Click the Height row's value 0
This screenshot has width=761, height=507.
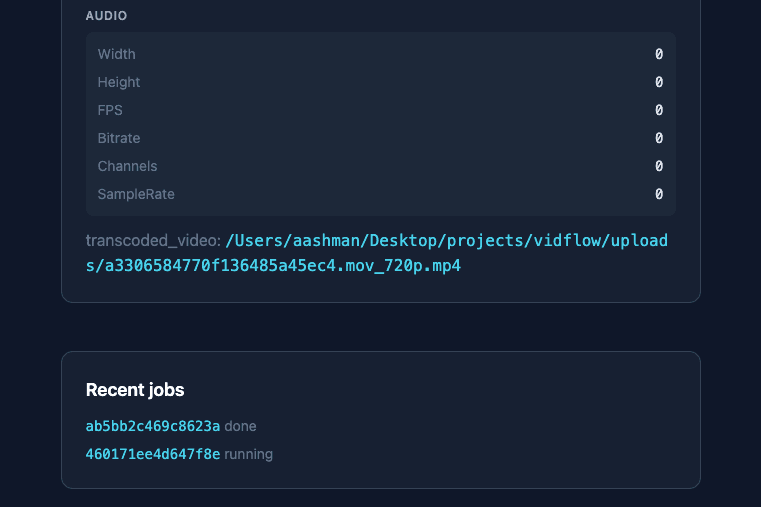[x=659, y=82]
